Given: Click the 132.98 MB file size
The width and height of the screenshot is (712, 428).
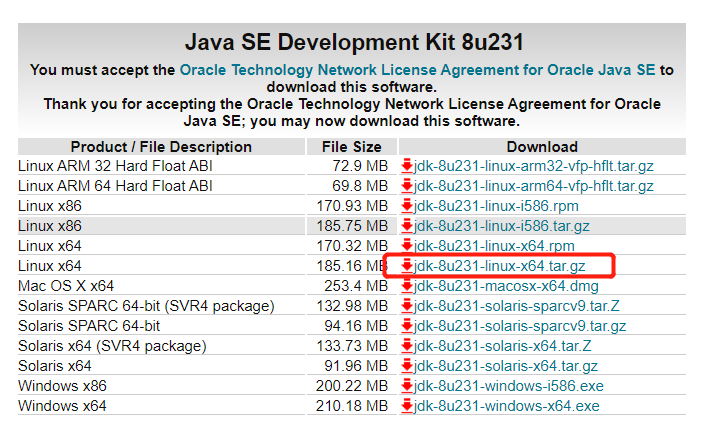Looking at the screenshot, I should click(352, 306).
